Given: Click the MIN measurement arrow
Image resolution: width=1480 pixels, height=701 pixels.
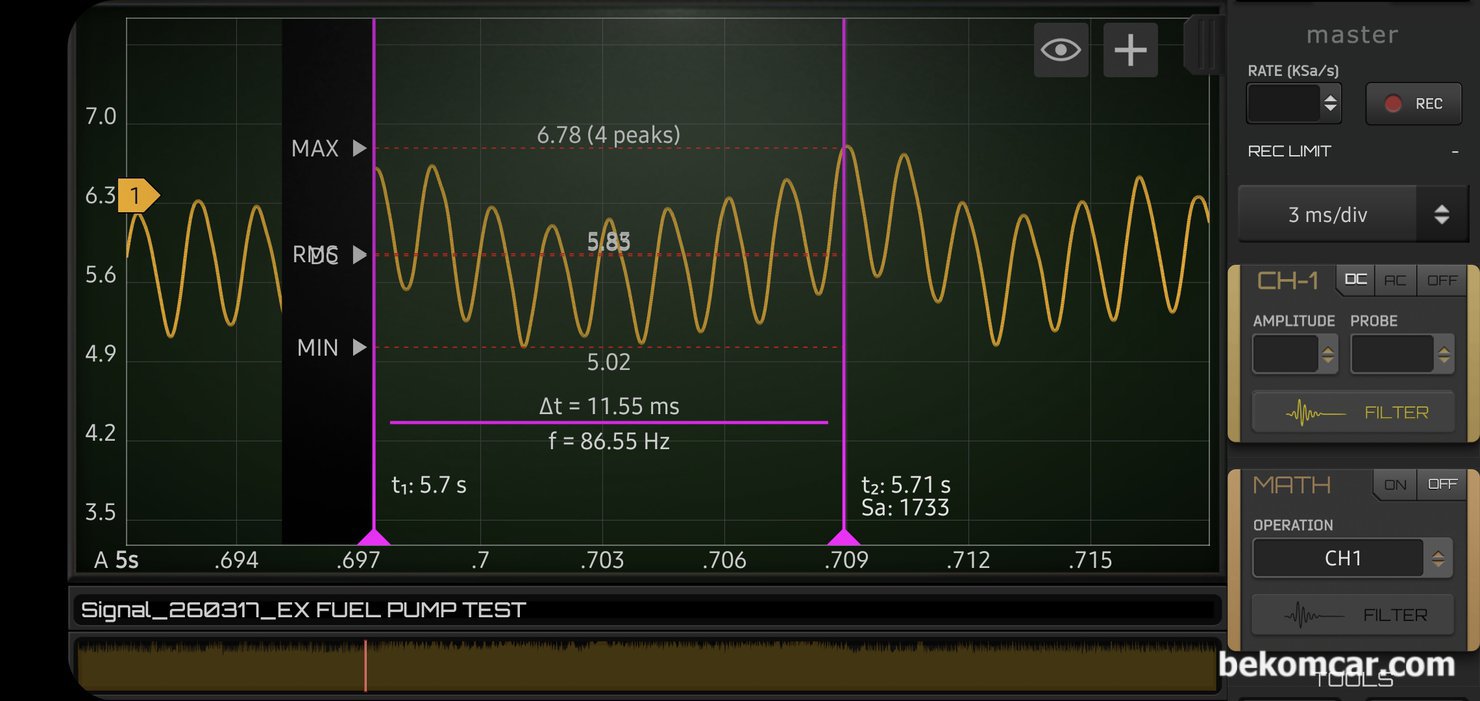Looking at the screenshot, I should pos(360,348).
